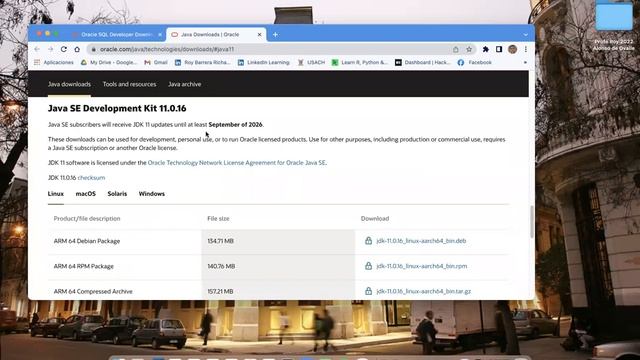Reload the page with the refresh icon
Image resolution: width=640 pixels, height=360 pixels.
pos(64,49)
